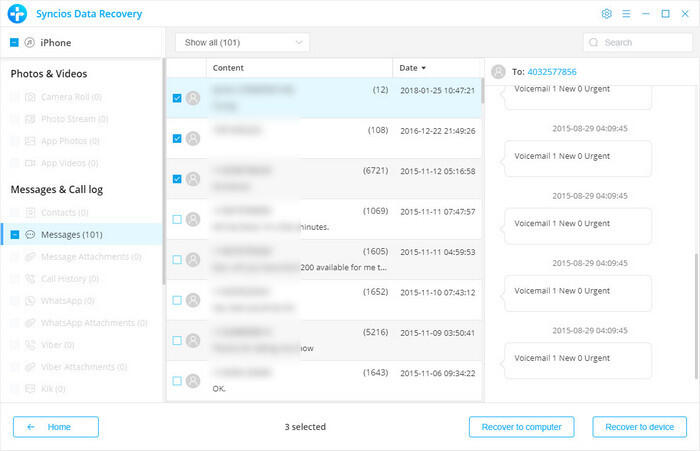Click the search magnifier icon

point(594,43)
